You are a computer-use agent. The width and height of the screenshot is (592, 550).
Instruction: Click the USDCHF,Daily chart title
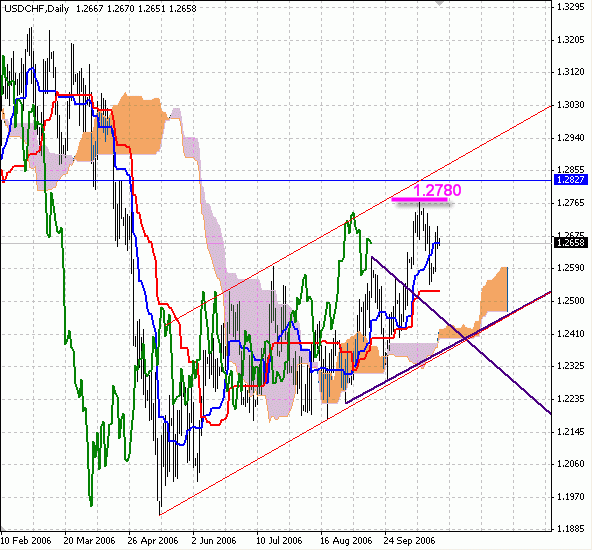point(37,8)
